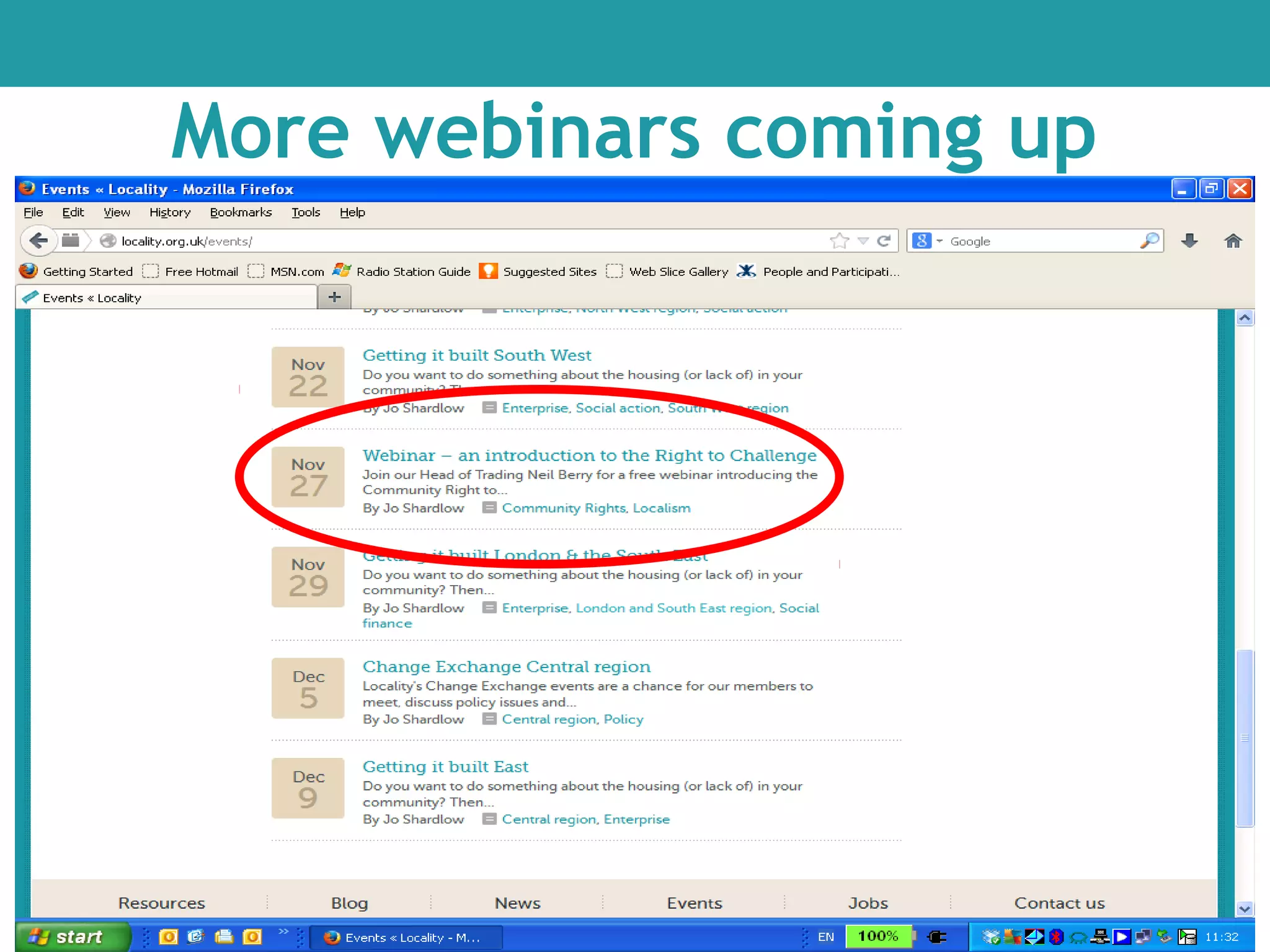Open the Help menu
Image resolution: width=1270 pixels, height=952 pixels.
coord(352,213)
